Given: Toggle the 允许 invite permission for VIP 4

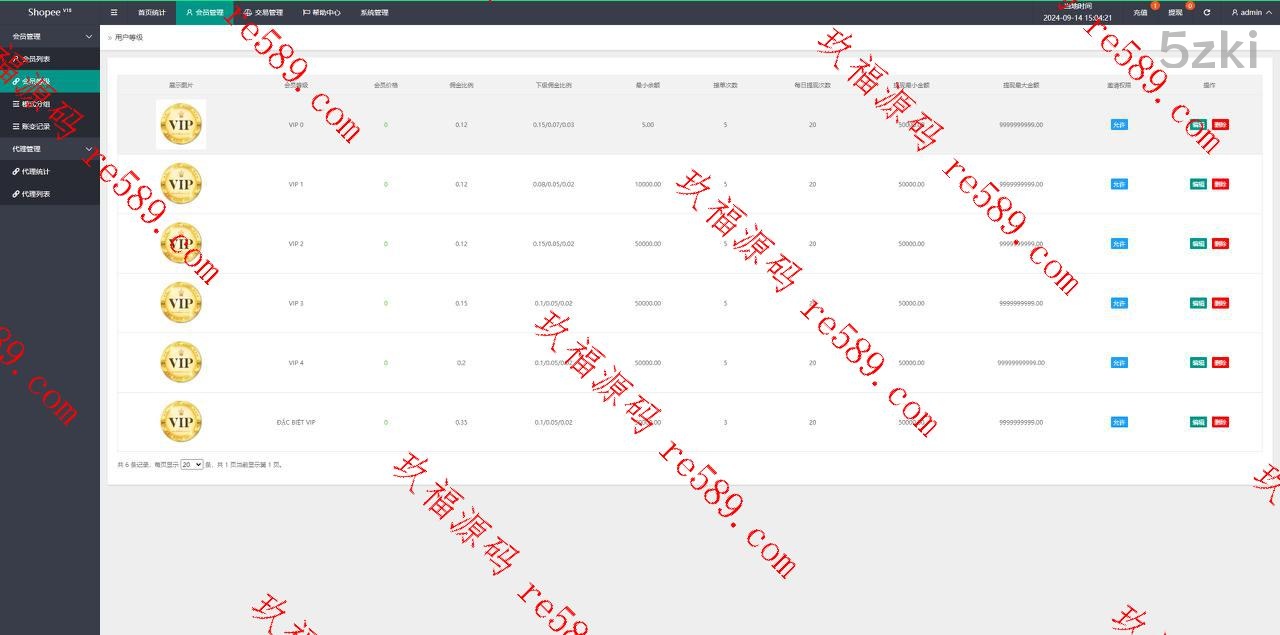Looking at the screenshot, I should (1119, 363).
